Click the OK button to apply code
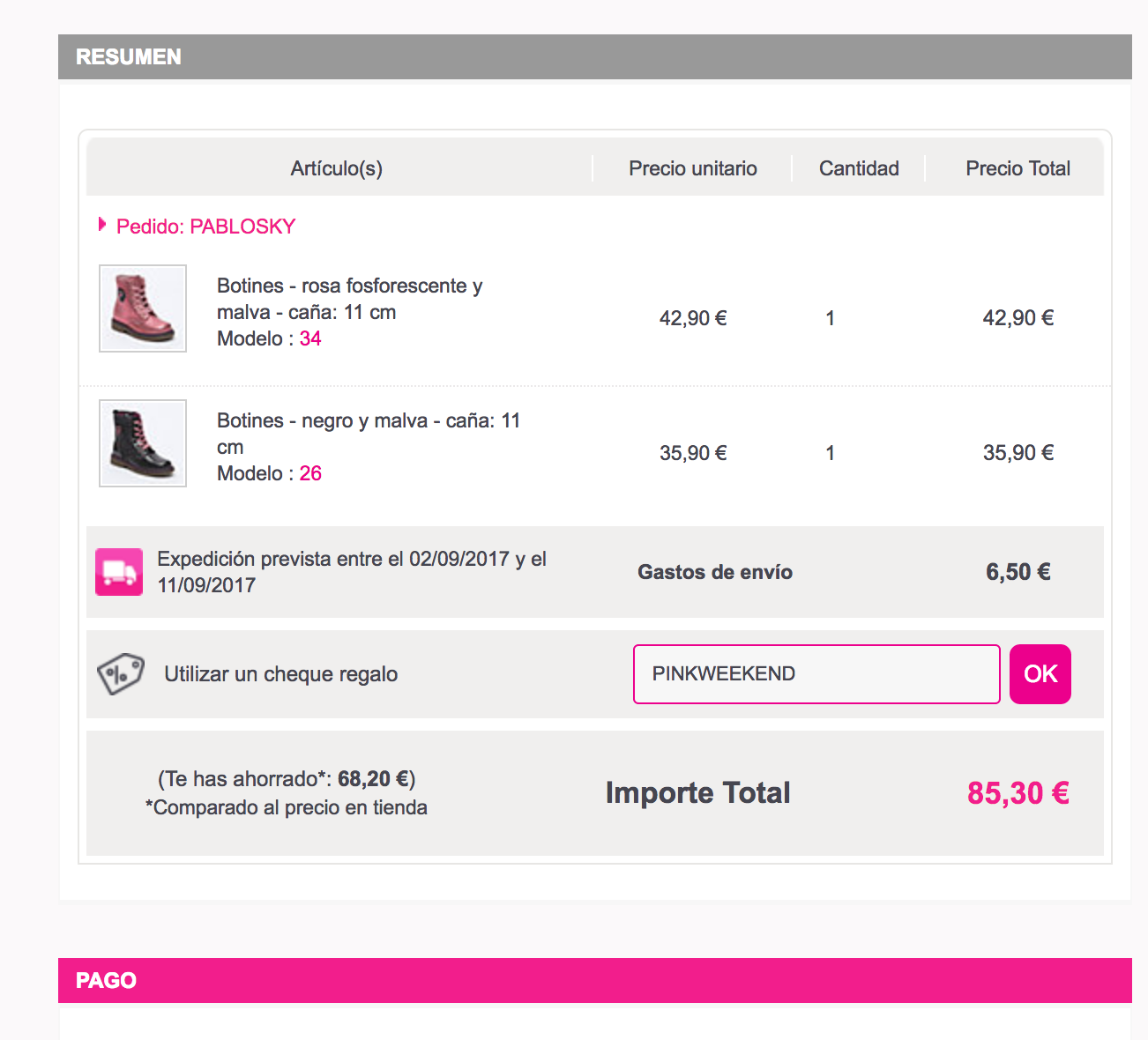 [1040, 674]
